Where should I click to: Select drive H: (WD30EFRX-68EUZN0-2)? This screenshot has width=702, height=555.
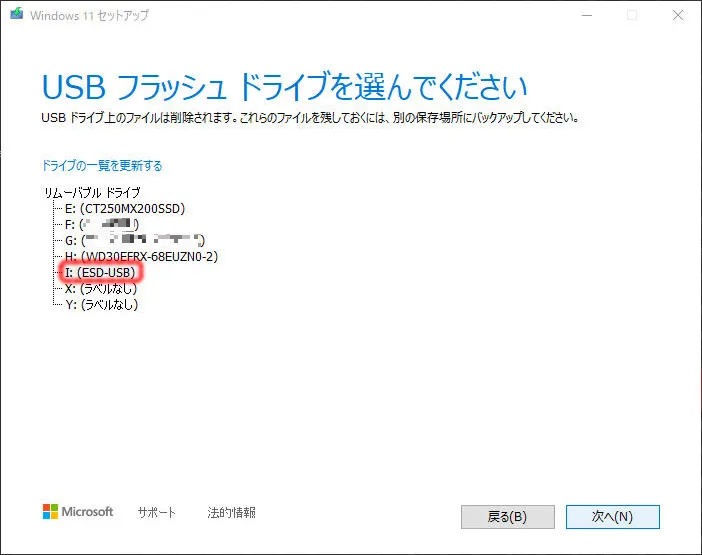pyautogui.click(x=141, y=256)
